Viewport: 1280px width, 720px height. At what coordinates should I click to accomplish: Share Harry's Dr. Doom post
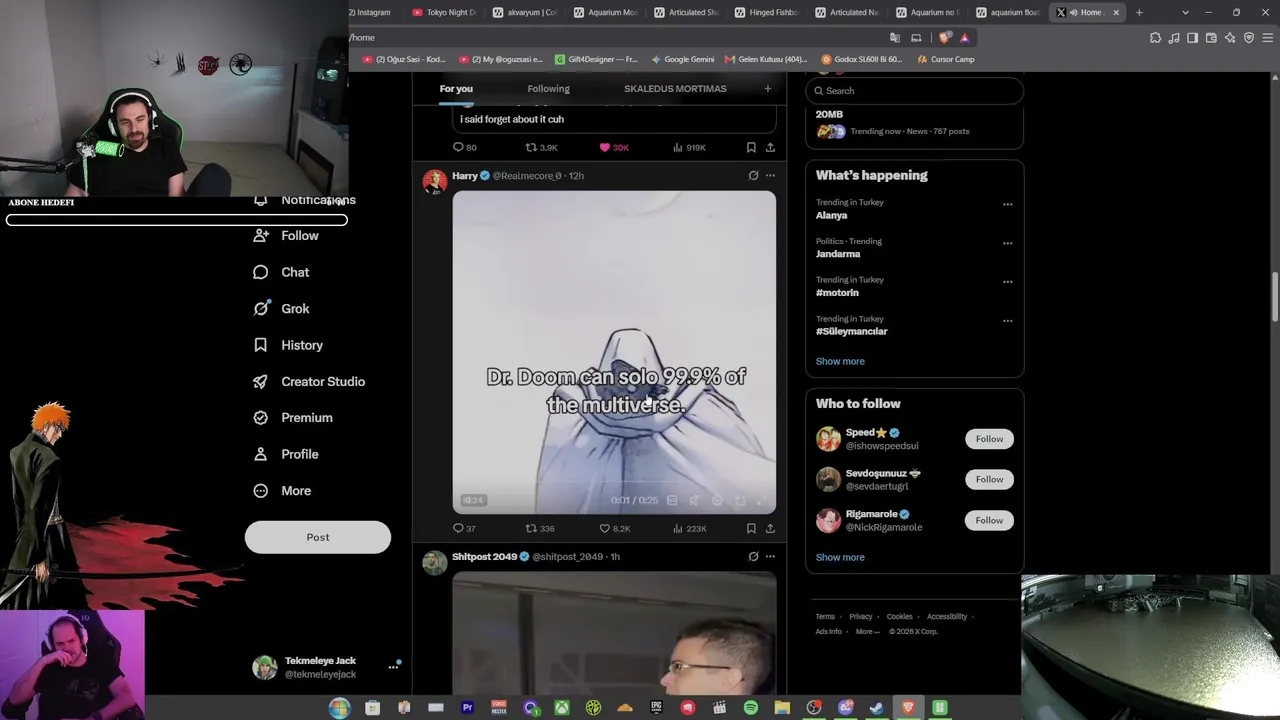pyautogui.click(x=770, y=528)
